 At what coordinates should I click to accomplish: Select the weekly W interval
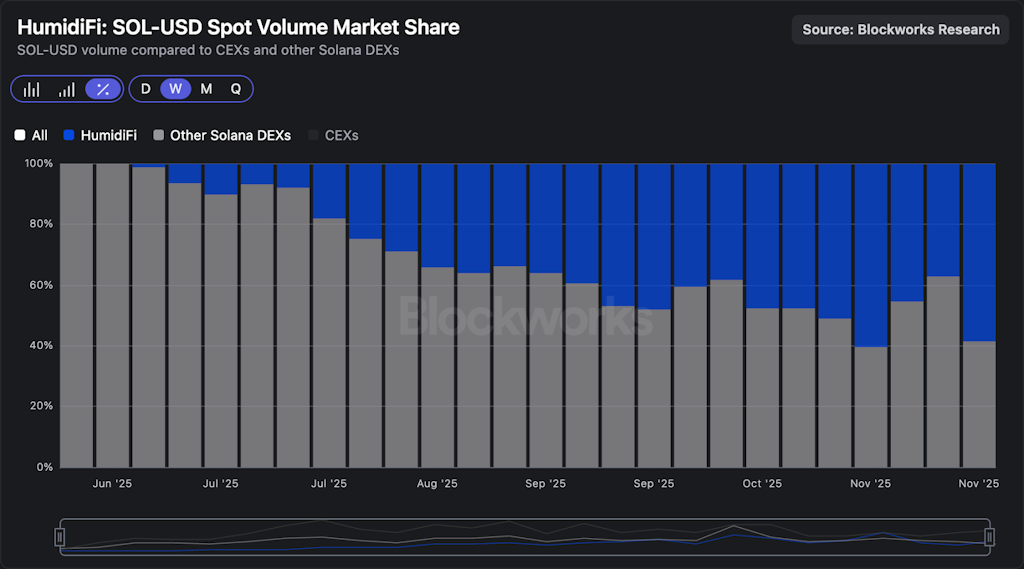pos(175,89)
